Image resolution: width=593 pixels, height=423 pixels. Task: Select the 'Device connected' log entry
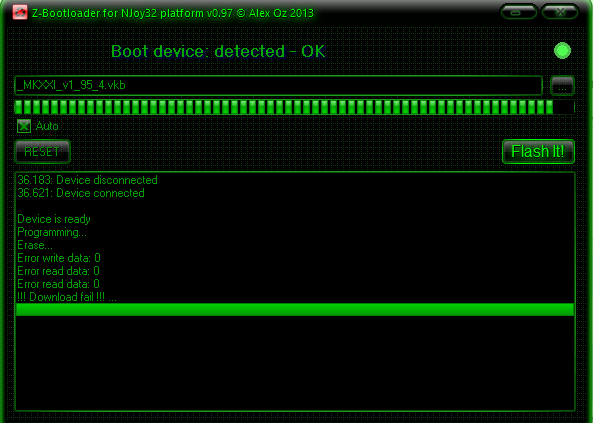81,193
